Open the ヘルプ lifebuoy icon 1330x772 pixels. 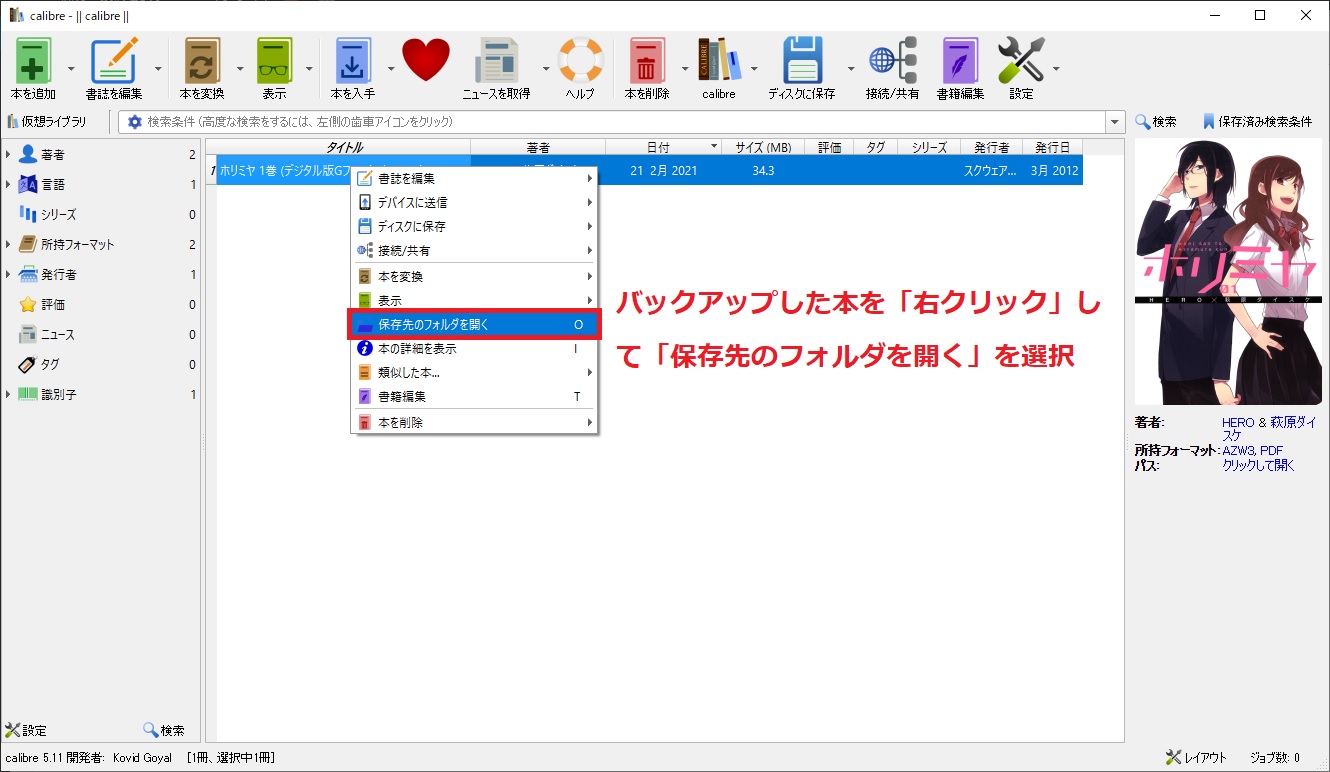(x=580, y=62)
